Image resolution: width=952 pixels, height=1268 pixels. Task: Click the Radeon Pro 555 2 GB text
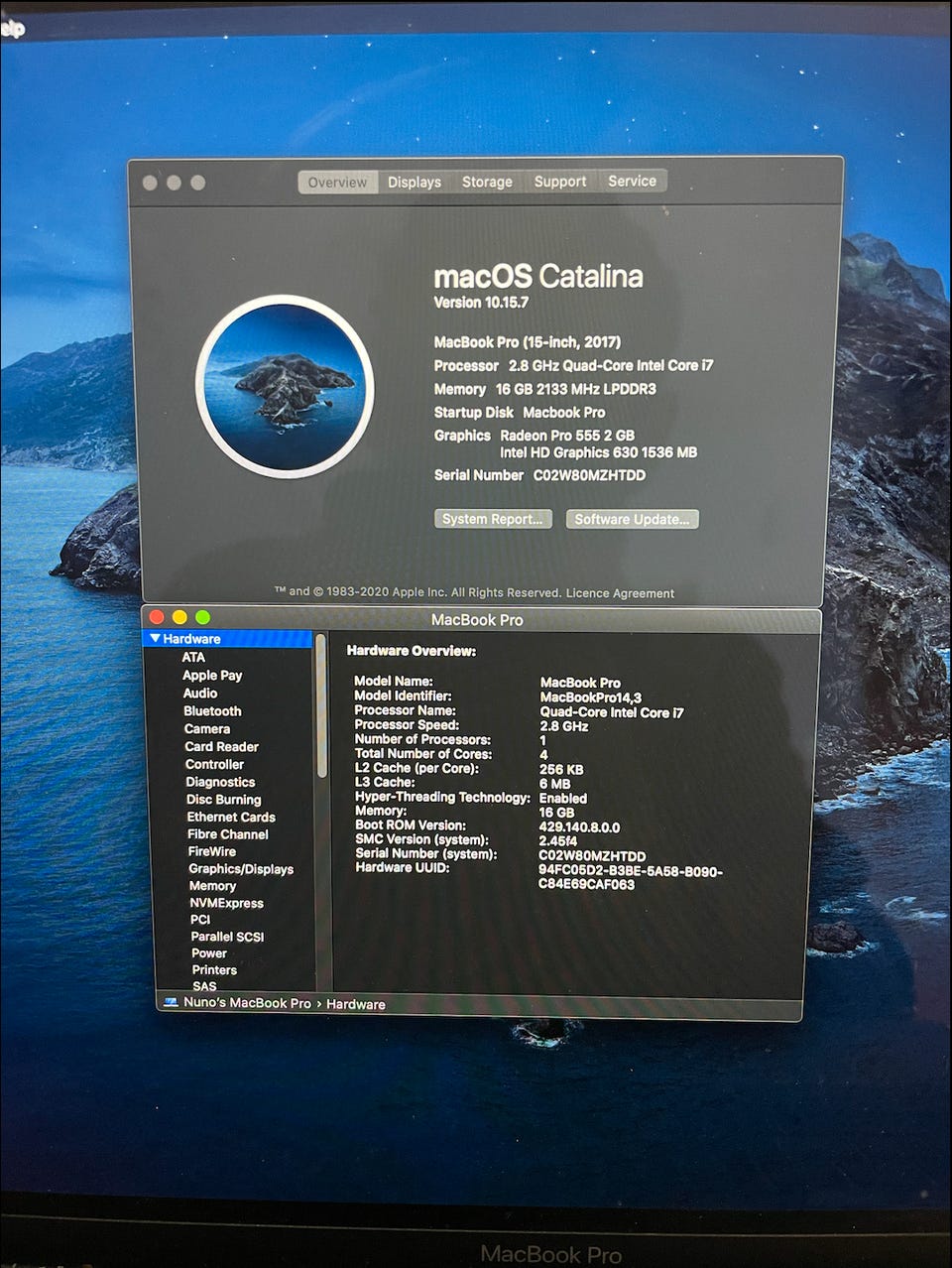[567, 436]
